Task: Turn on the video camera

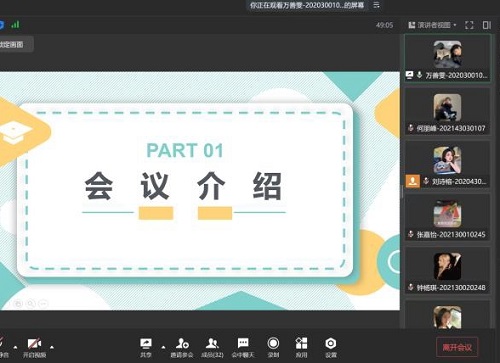Action: [34, 347]
